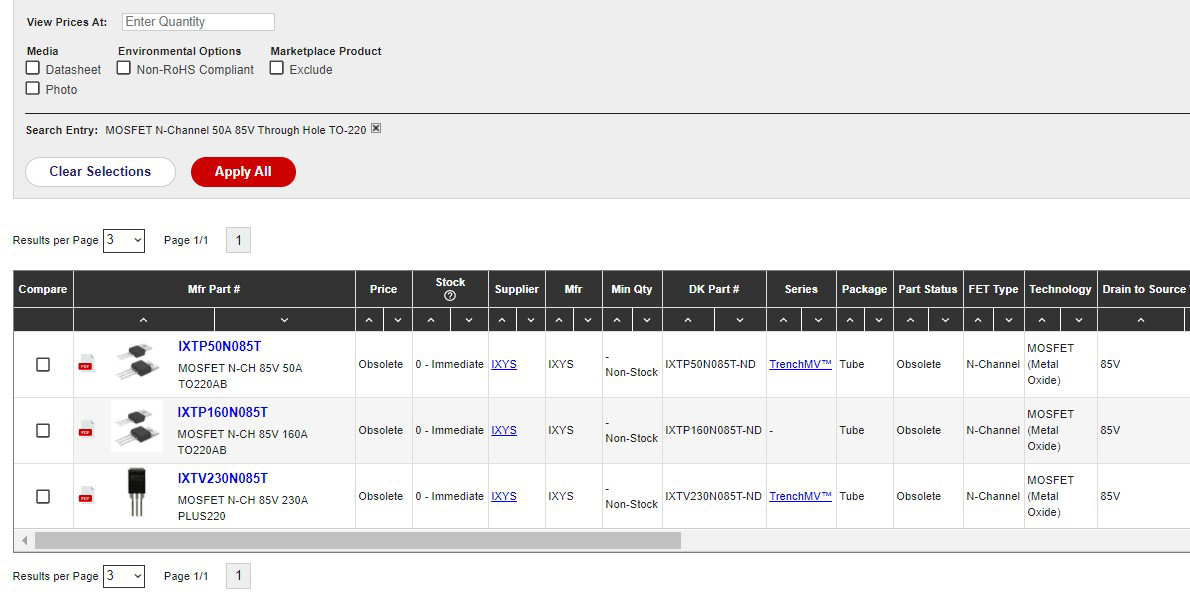Click the horizontal table scrollbar
1190x604 pixels.
[357, 541]
